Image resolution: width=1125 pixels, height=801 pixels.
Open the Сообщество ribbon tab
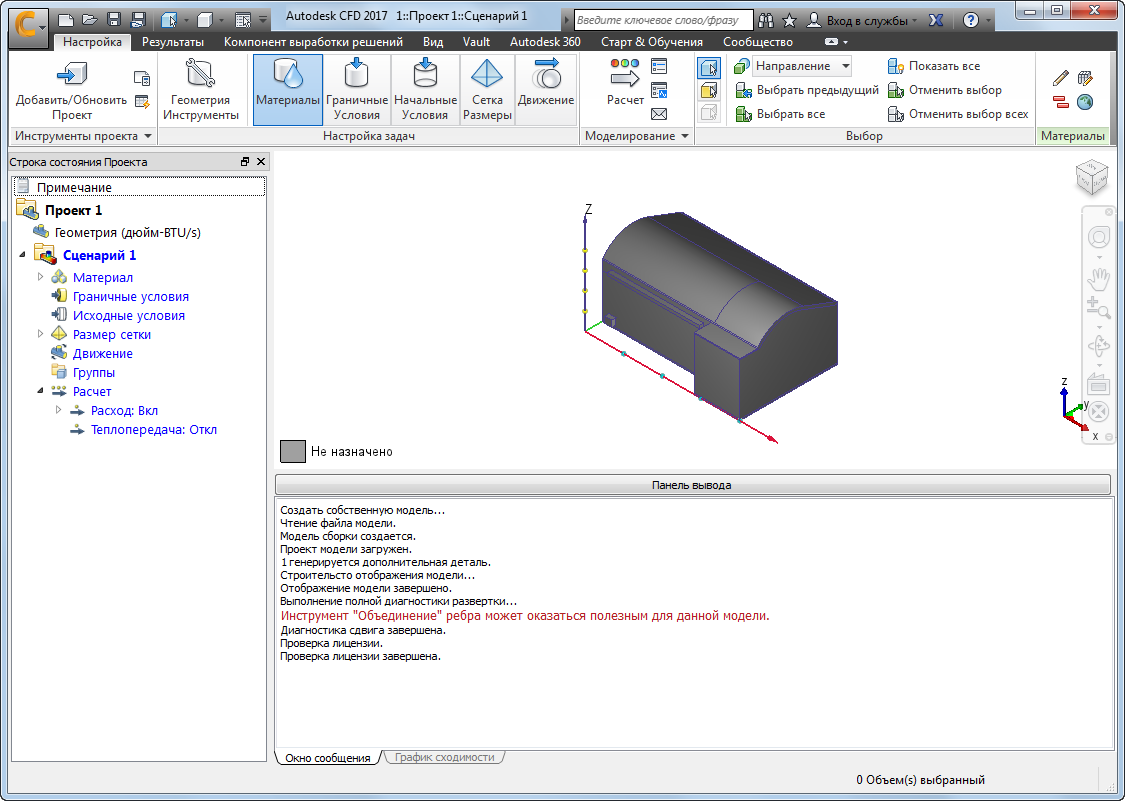[758, 42]
